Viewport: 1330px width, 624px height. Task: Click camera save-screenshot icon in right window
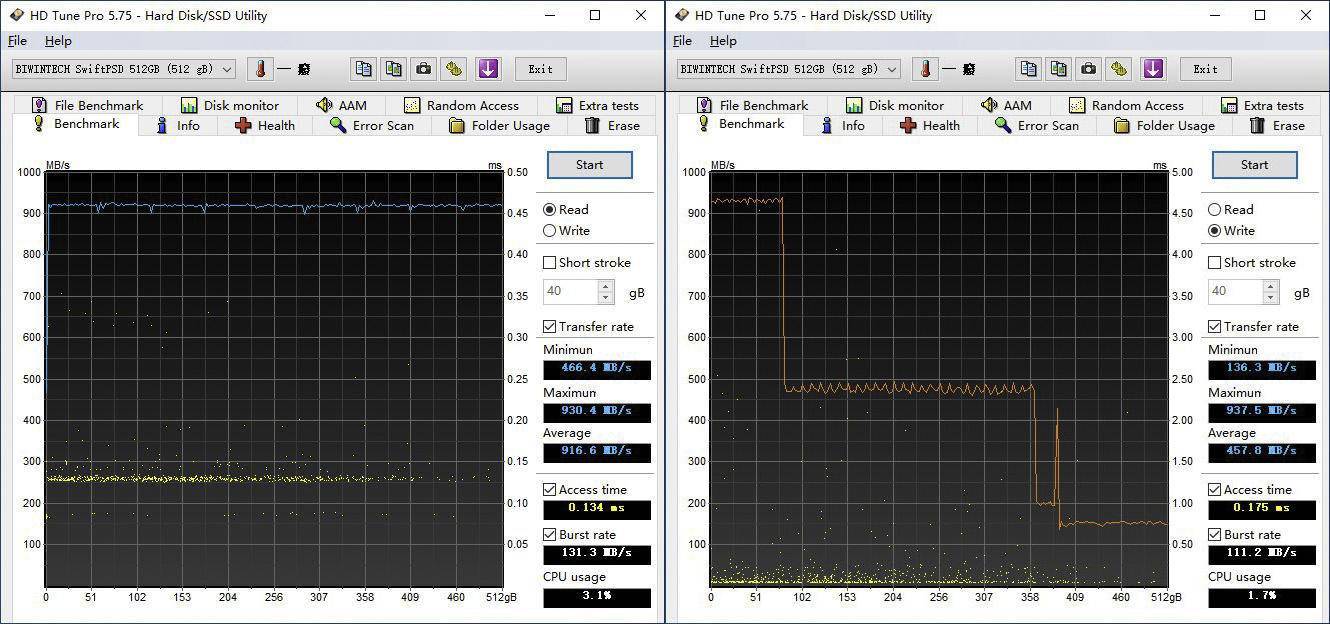tap(1089, 69)
